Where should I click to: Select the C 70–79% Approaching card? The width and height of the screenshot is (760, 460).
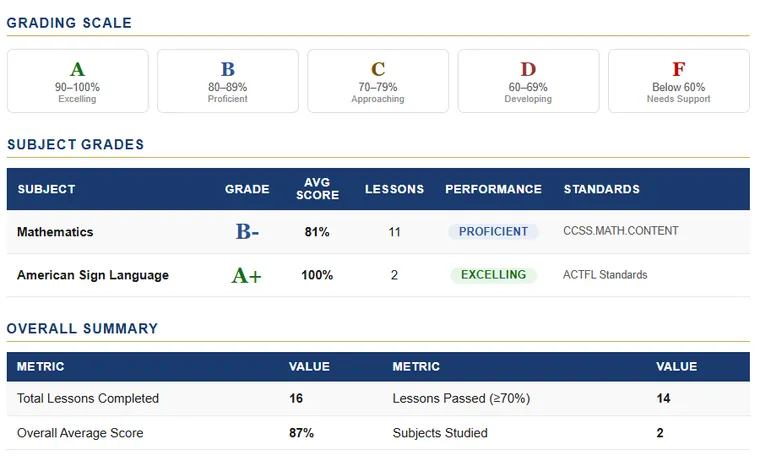click(378, 81)
